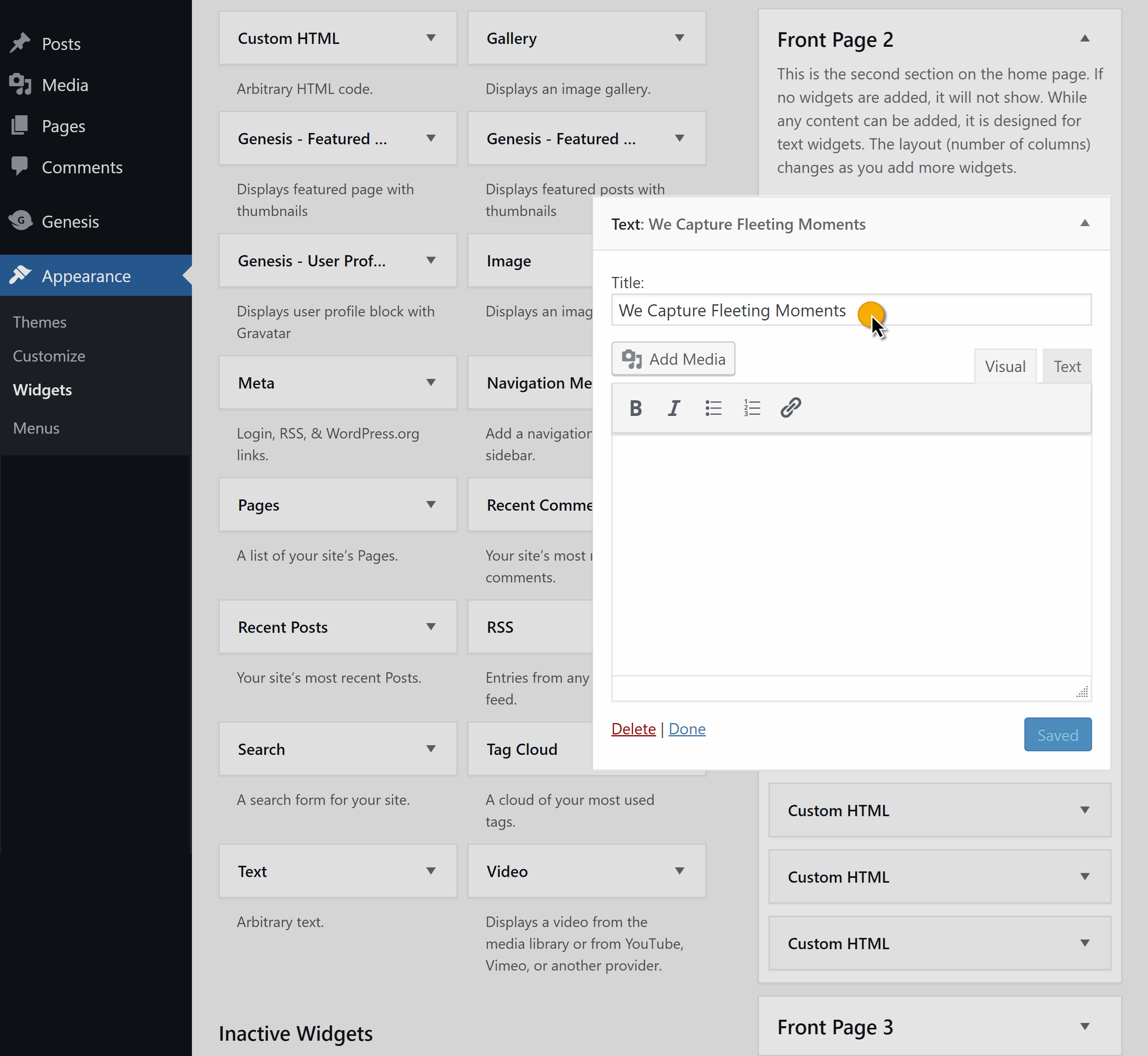This screenshot has height=1056, width=1148.
Task: Click the insert link chain icon
Action: 791,408
